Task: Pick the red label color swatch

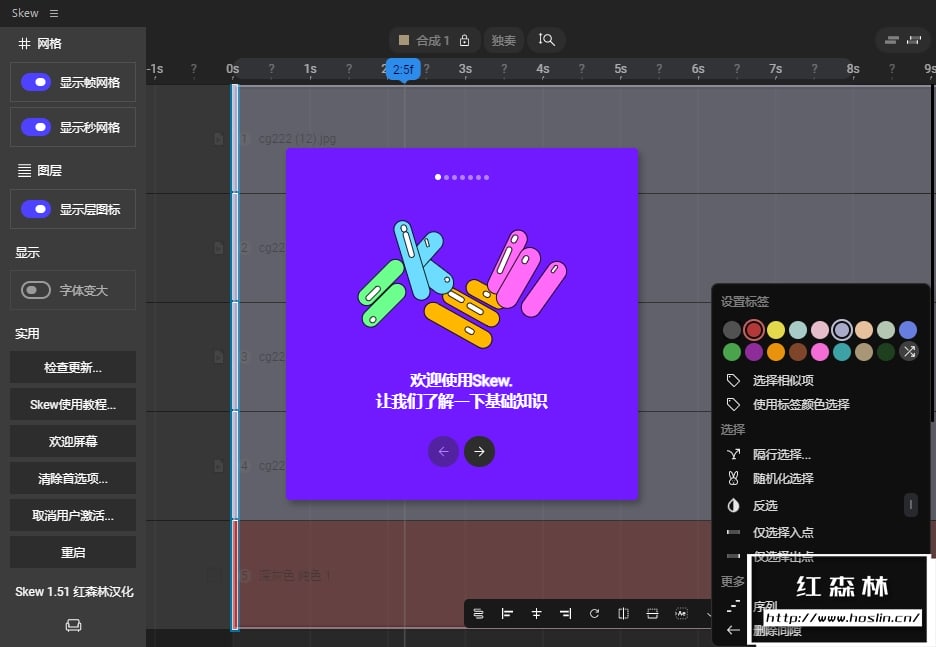Action: 754,329
